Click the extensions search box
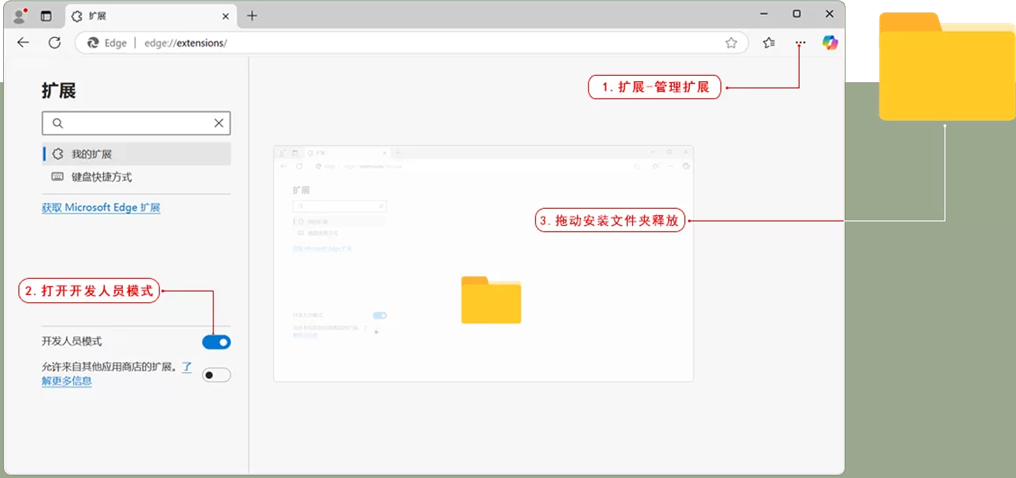This screenshot has width=1016, height=478. [136, 123]
